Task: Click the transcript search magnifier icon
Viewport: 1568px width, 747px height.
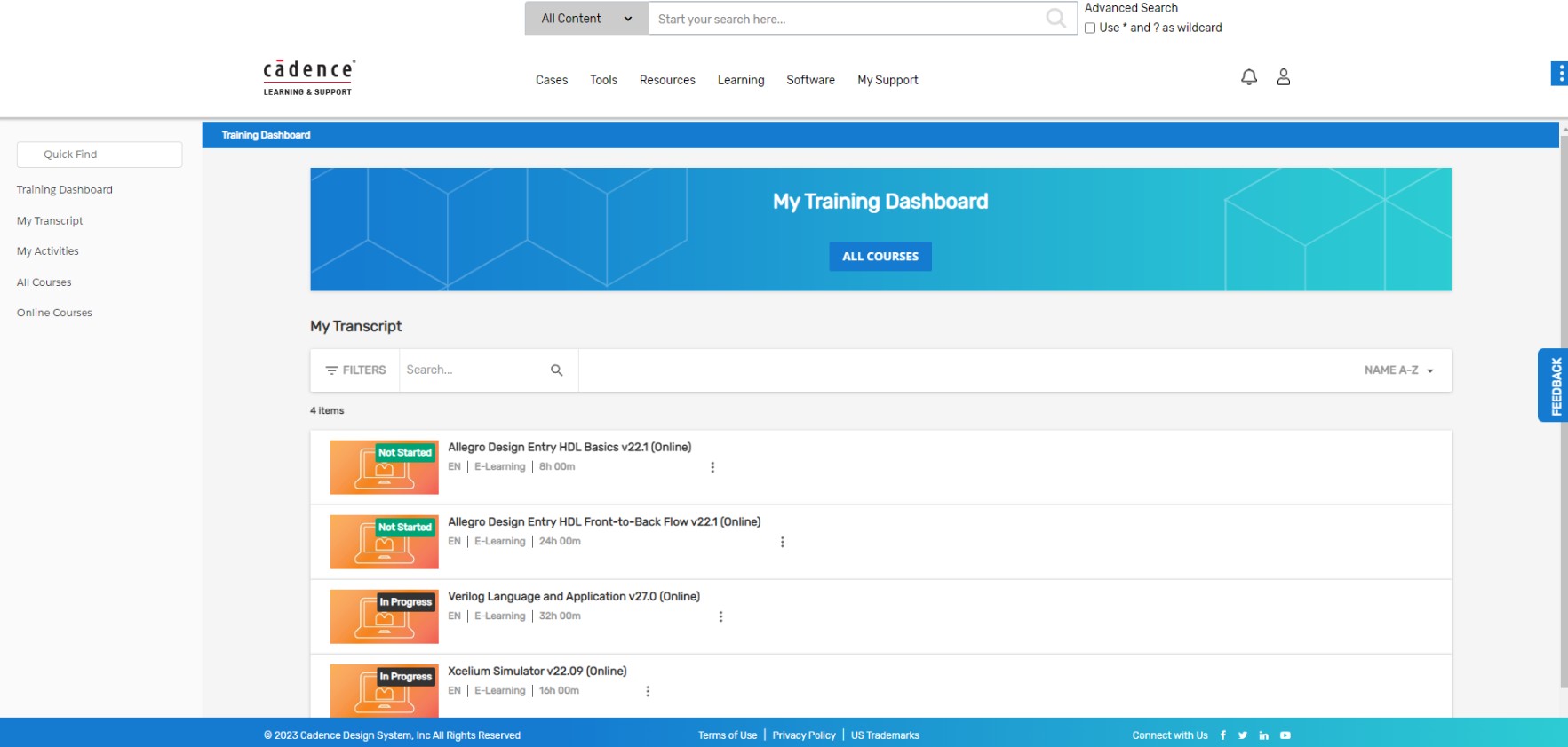Action: pyautogui.click(x=556, y=370)
